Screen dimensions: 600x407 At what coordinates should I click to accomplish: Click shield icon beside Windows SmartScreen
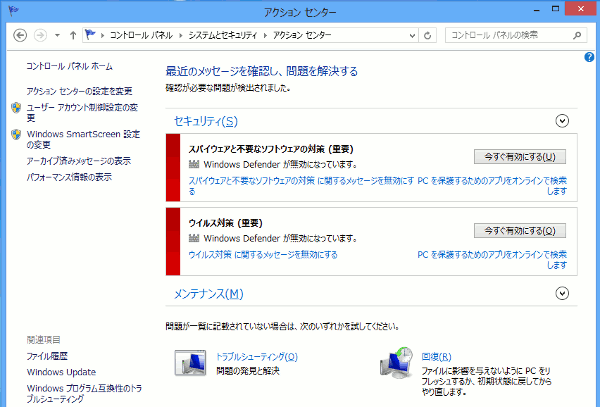click(16, 135)
